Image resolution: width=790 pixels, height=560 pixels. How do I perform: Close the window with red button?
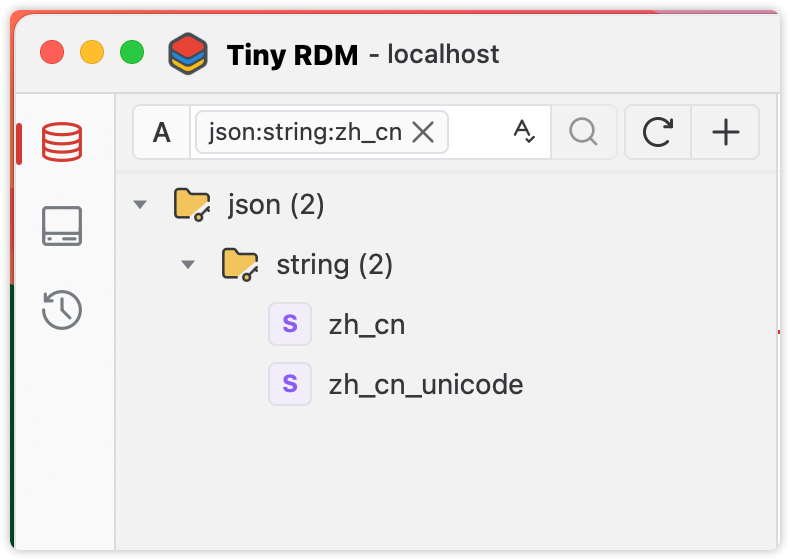(x=52, y=52)
